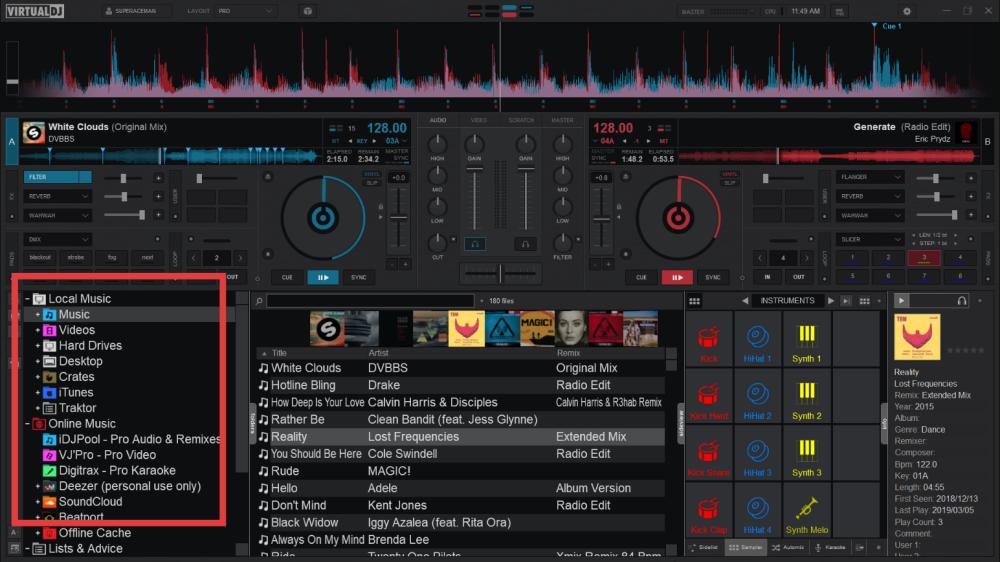Enable SYNC on deck A
This screenshot has height=562, width=1000.
[358, 277]
